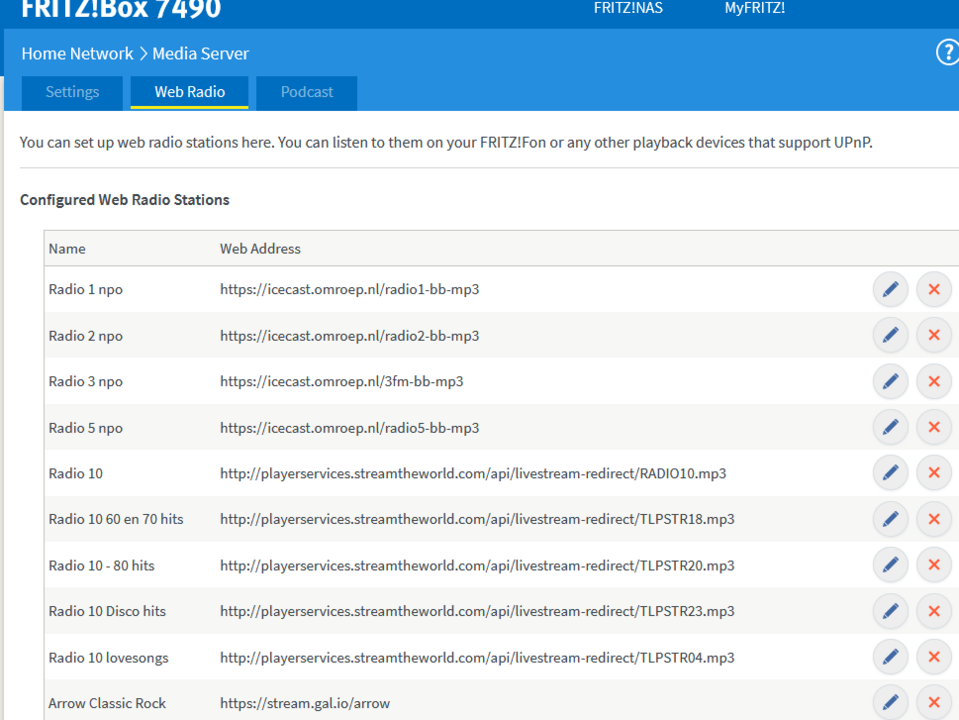Open FRITZ!NAS from the header
This screenshot has height=720, width=959.
(x=628, y=8)
